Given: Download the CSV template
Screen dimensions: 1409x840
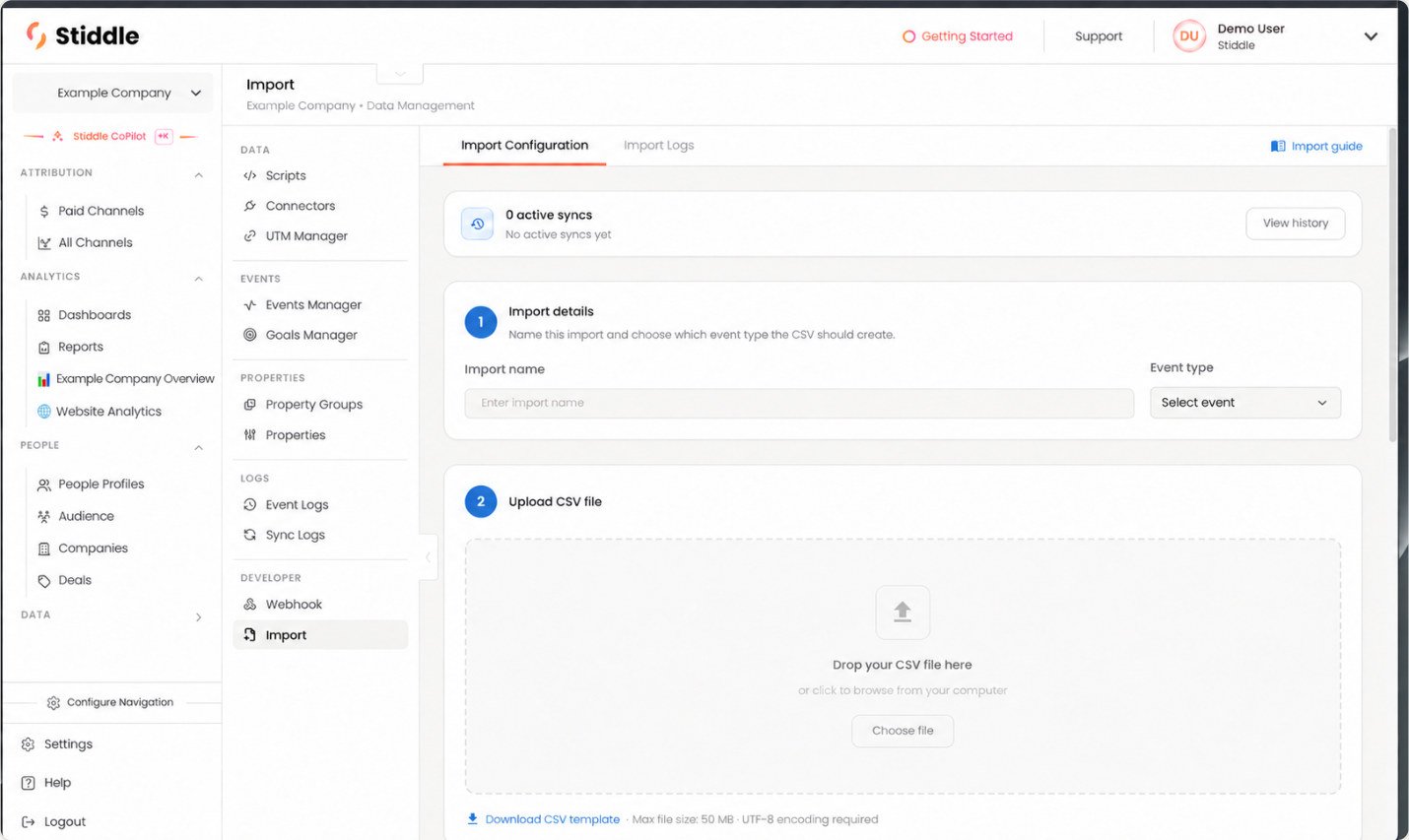Looking at the screenshot, I should coord(544,819).
